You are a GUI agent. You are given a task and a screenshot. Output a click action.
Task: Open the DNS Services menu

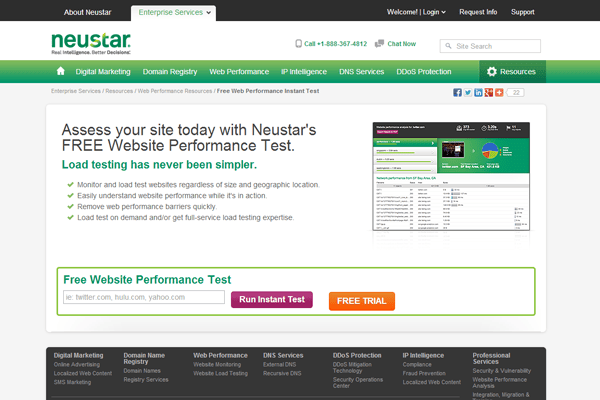tap(362, 72)
